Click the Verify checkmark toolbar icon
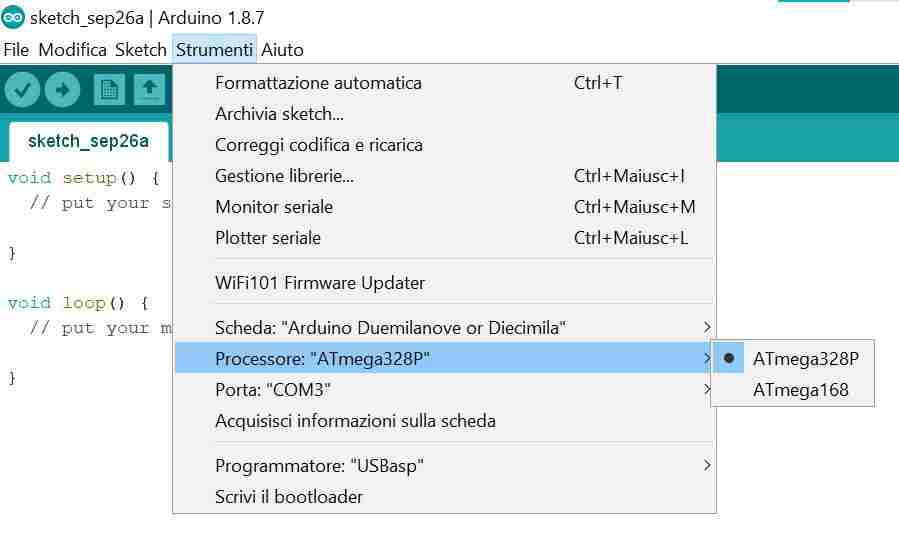This screenshot has height=536, width=899. click(22, 90)
